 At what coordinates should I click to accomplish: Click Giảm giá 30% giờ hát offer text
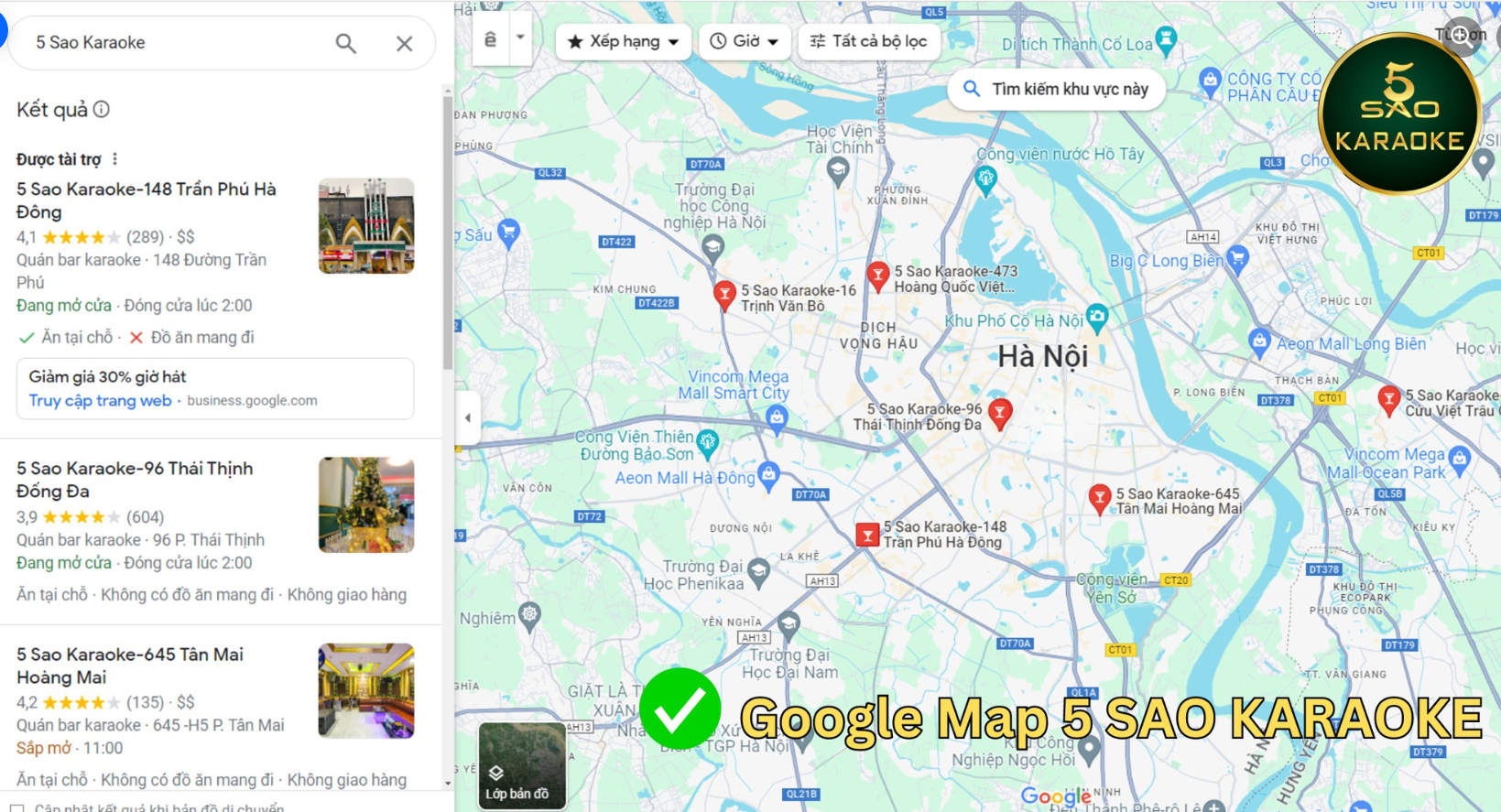[107, 376]
